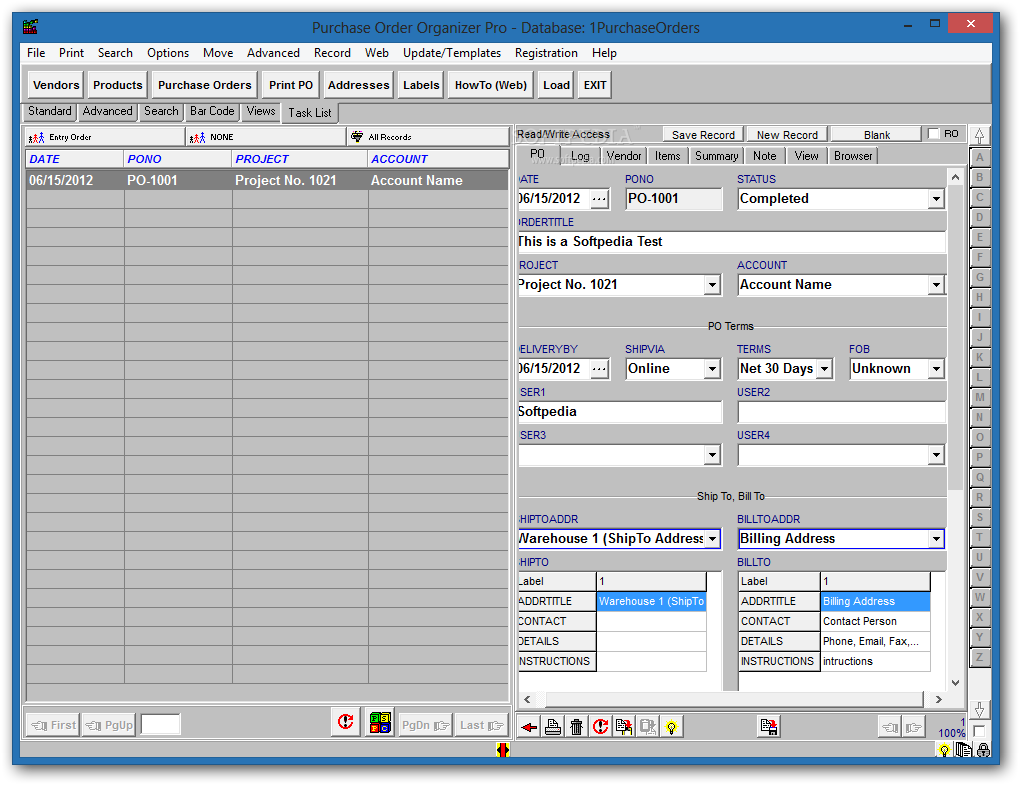1020x785 pixels.
Task: Click the Labels toolbar button
Action: 421,85
